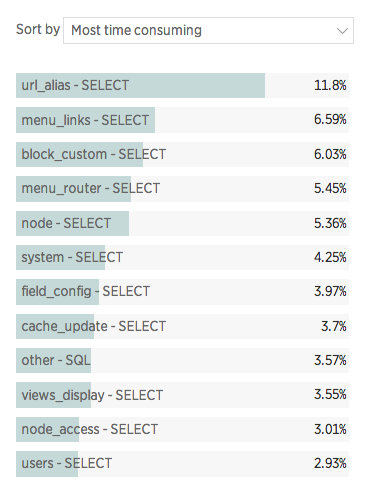Click the 11.8% value for url_alias

point(330,85)
